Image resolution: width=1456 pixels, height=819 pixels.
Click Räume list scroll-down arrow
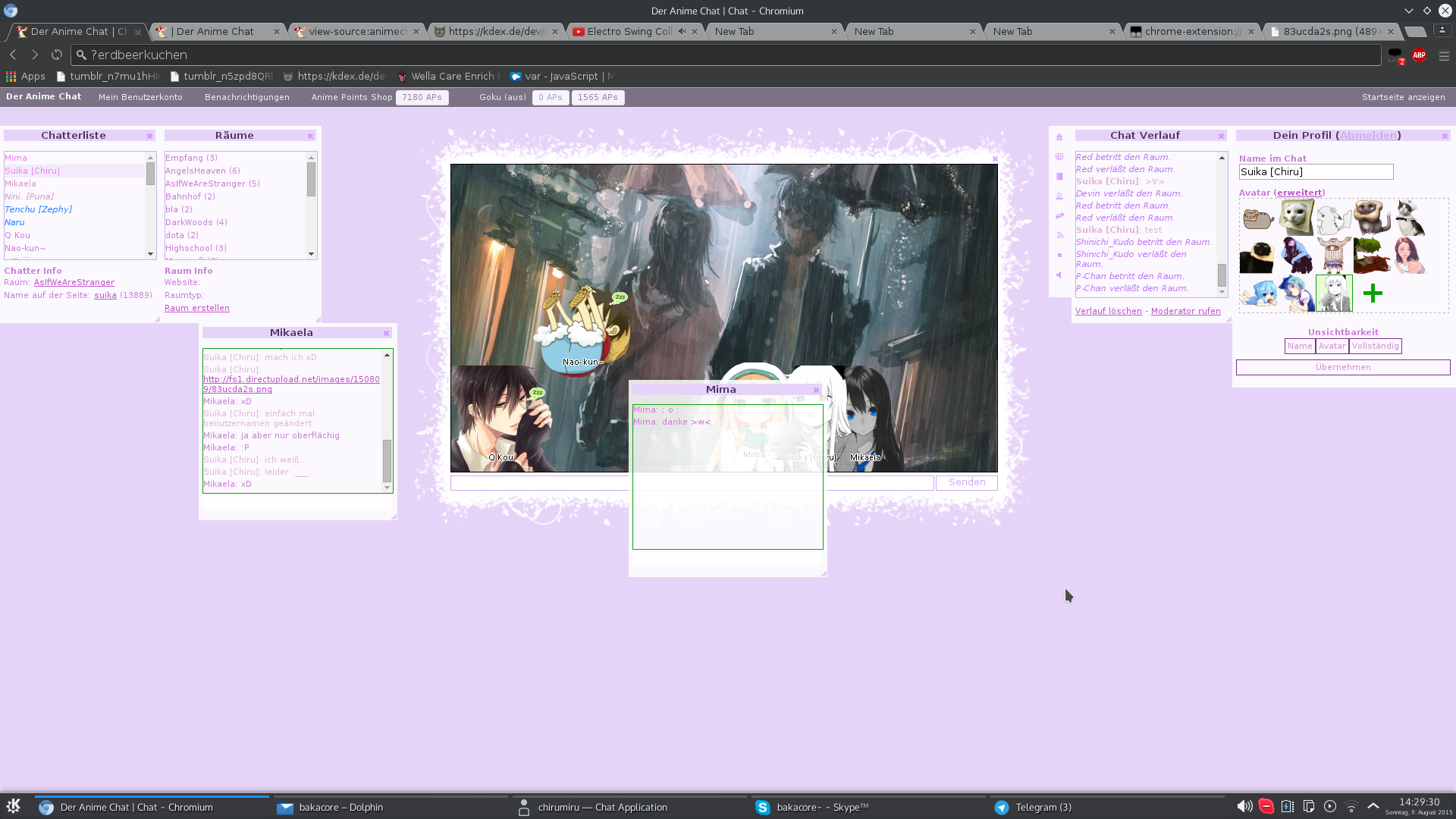click(311, 254)
